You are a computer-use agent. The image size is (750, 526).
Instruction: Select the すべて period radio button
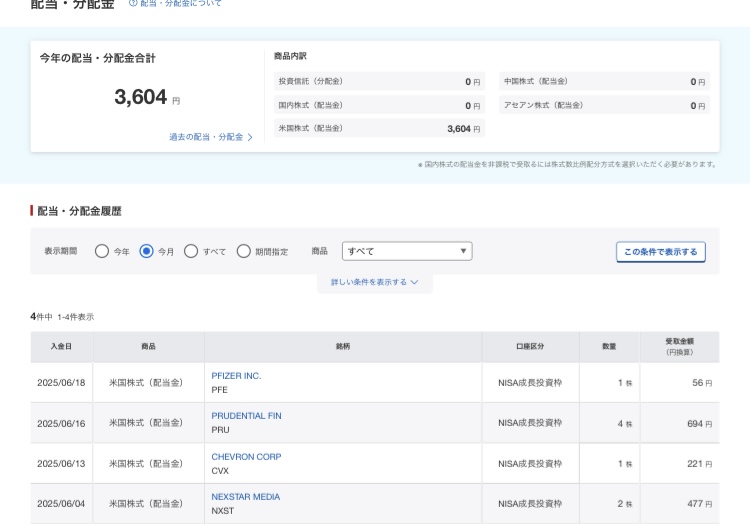coord(191,251)
